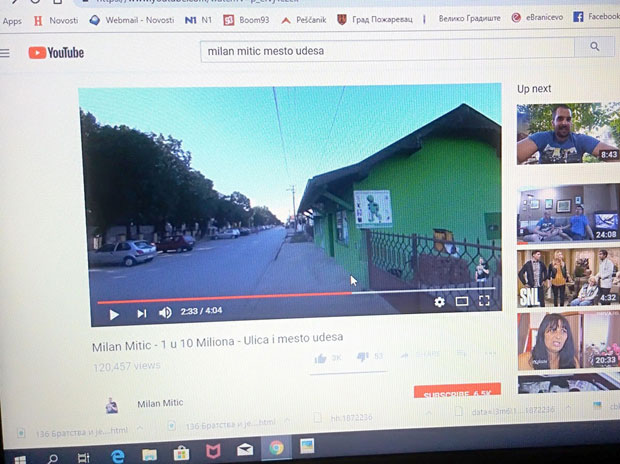The image size is (620, 464).
Task: Enter fullscreen mode in the player
Action: (x=485, y=300)
